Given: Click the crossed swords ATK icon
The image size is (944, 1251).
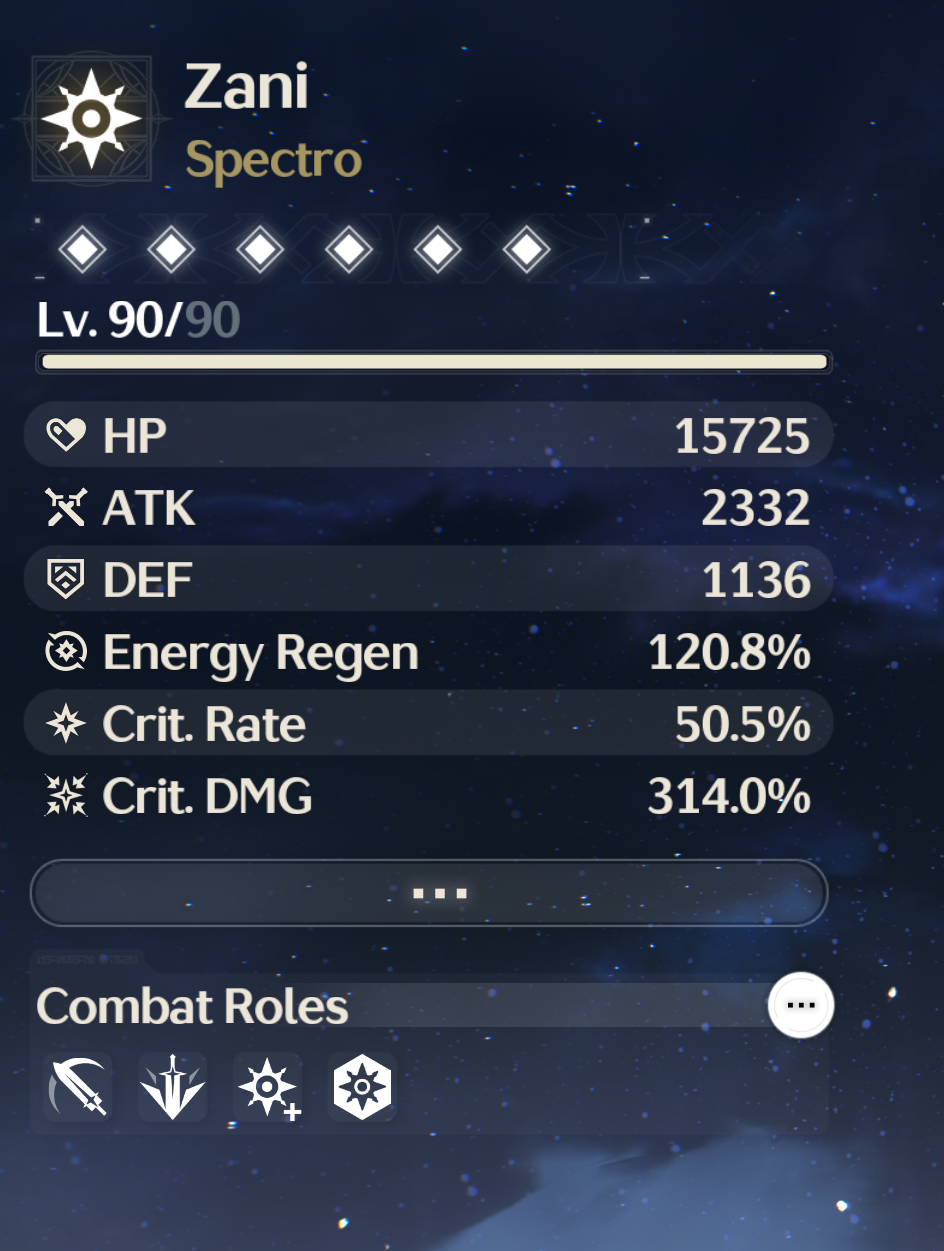Looking at the screenshot, I should 66,508.
